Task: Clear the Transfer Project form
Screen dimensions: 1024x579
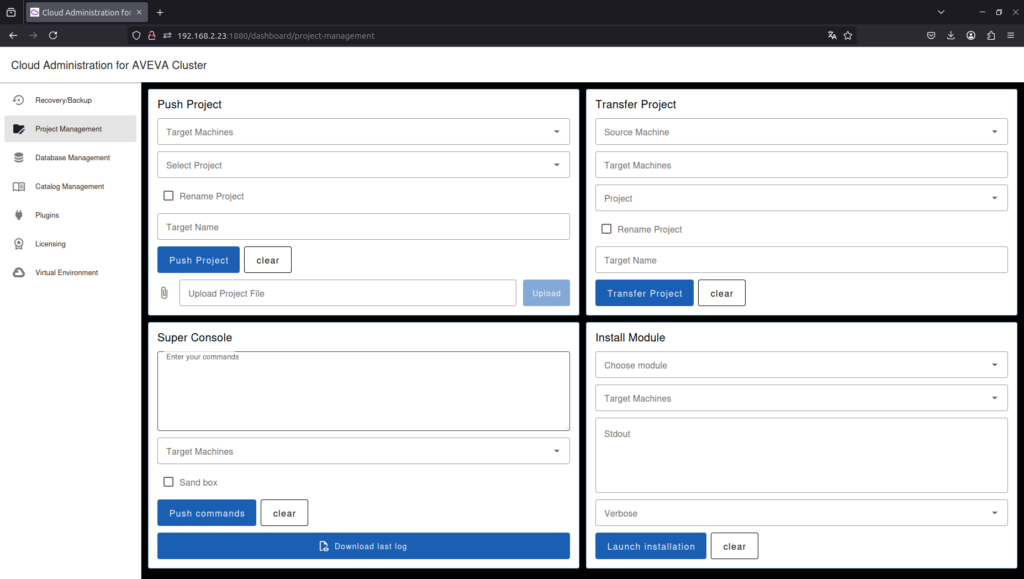Action: 722,293
